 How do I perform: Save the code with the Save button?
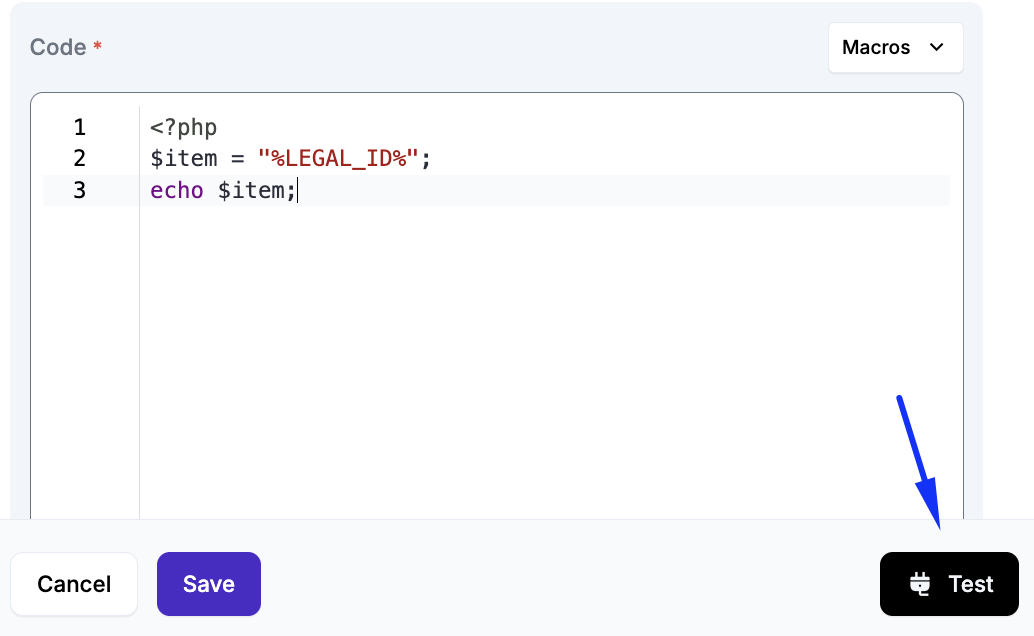[x=208, y=584]
